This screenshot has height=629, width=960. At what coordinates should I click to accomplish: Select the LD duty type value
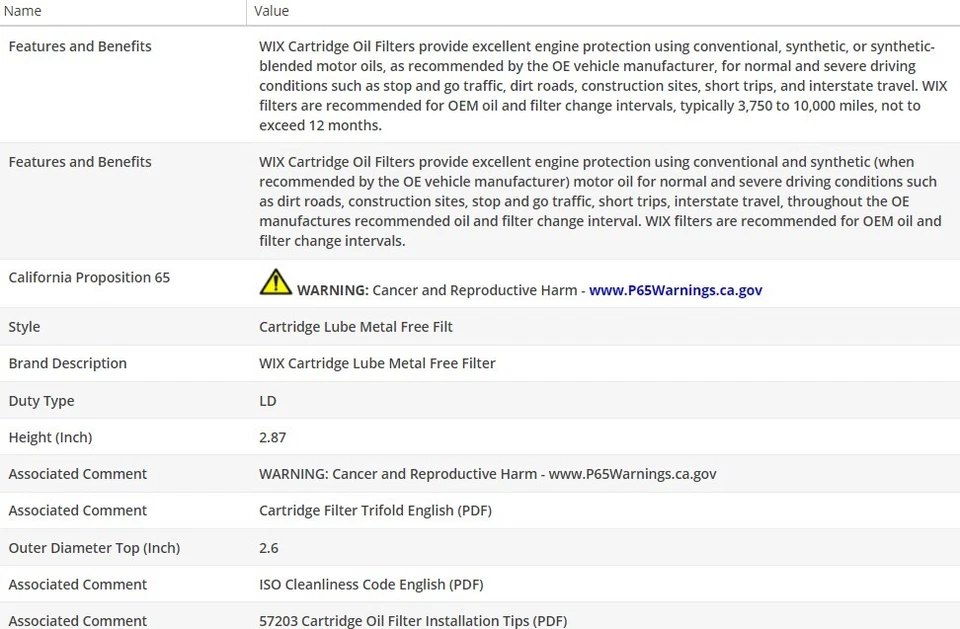(x=268, y=401)
